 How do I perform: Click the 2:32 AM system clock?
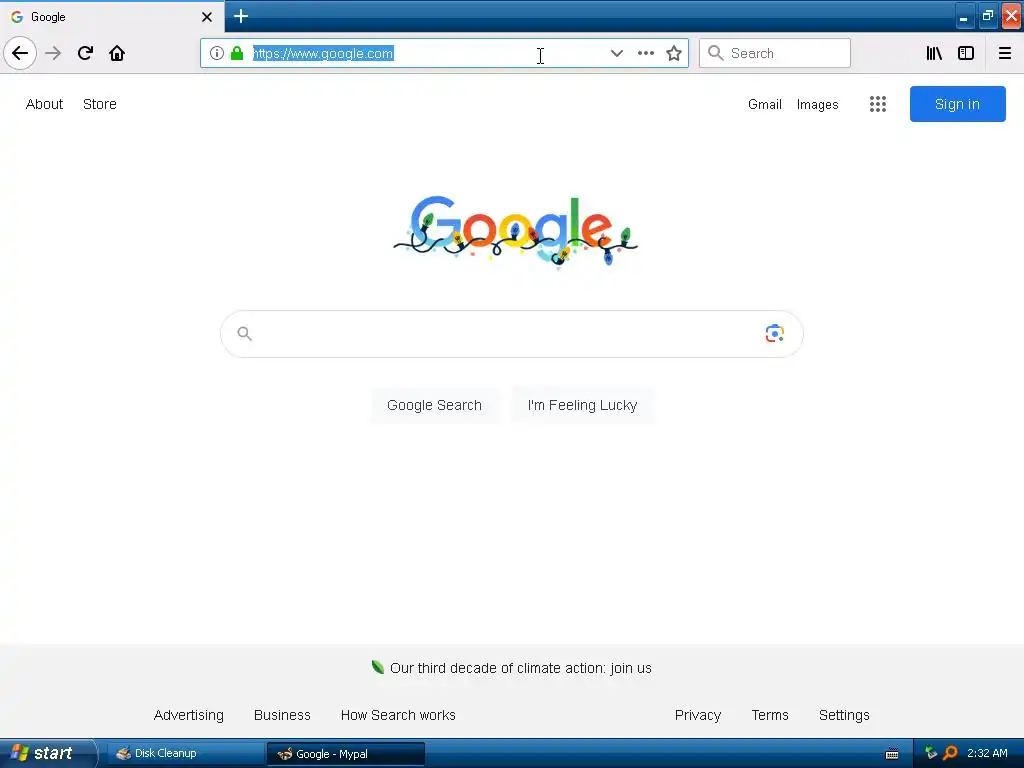coord(987,753)
